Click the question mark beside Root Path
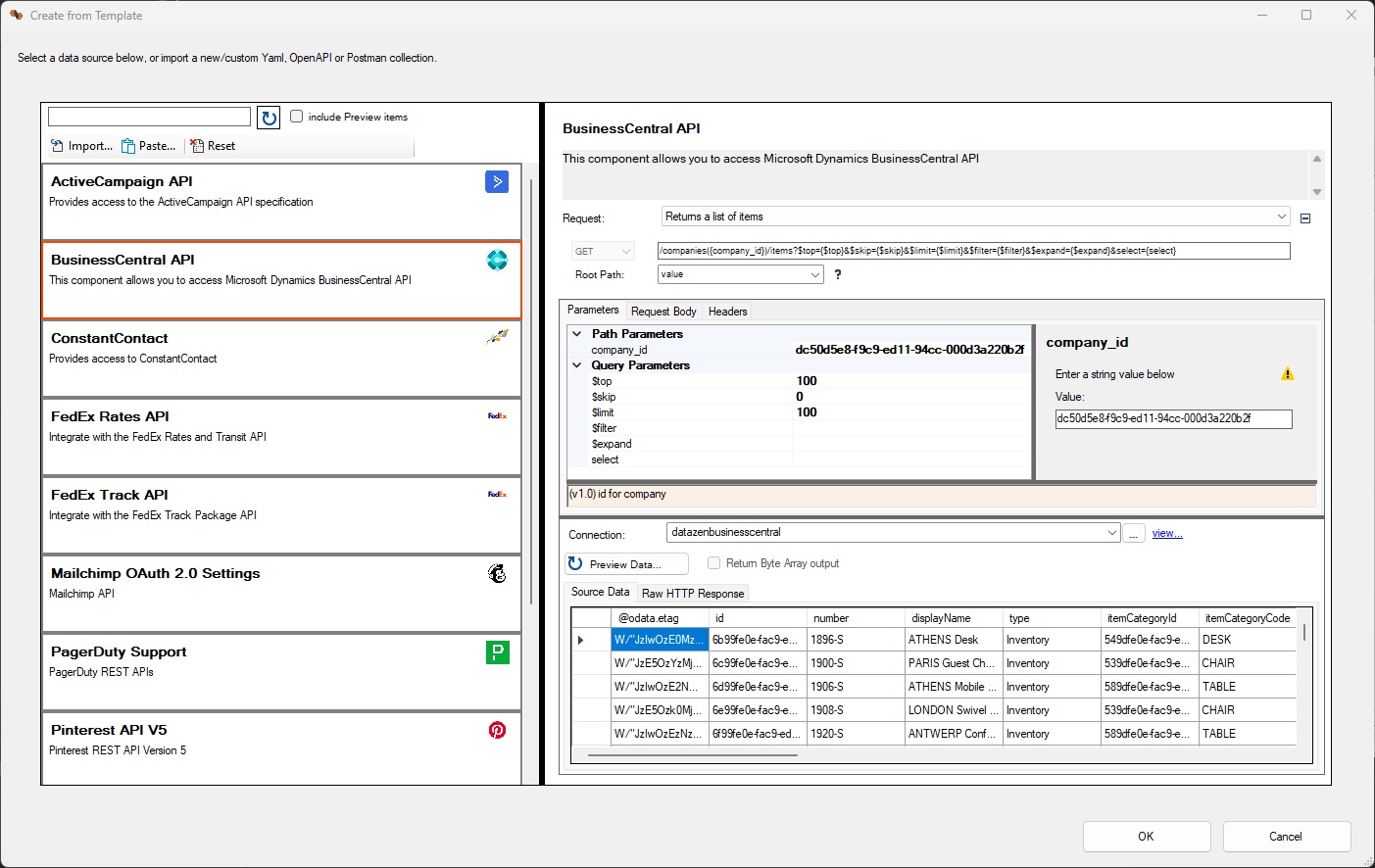 click(837, 274)
